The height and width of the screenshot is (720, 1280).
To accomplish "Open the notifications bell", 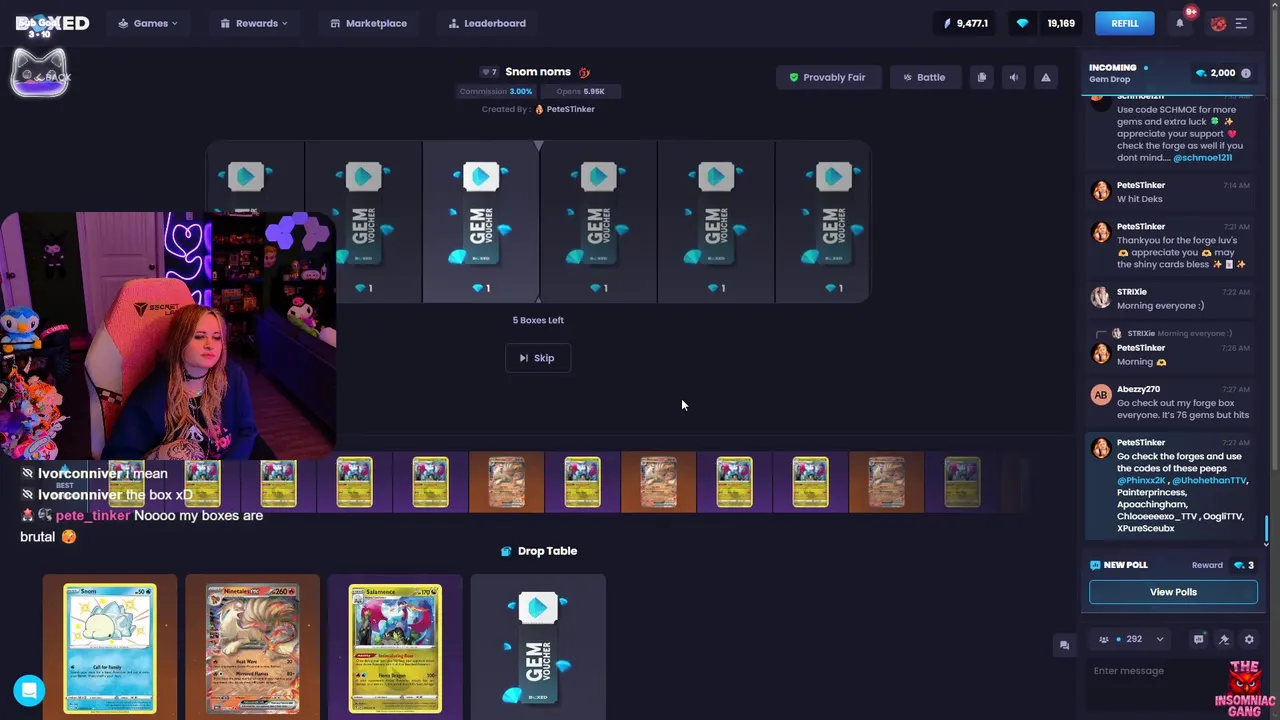I will coord(1180,23).
